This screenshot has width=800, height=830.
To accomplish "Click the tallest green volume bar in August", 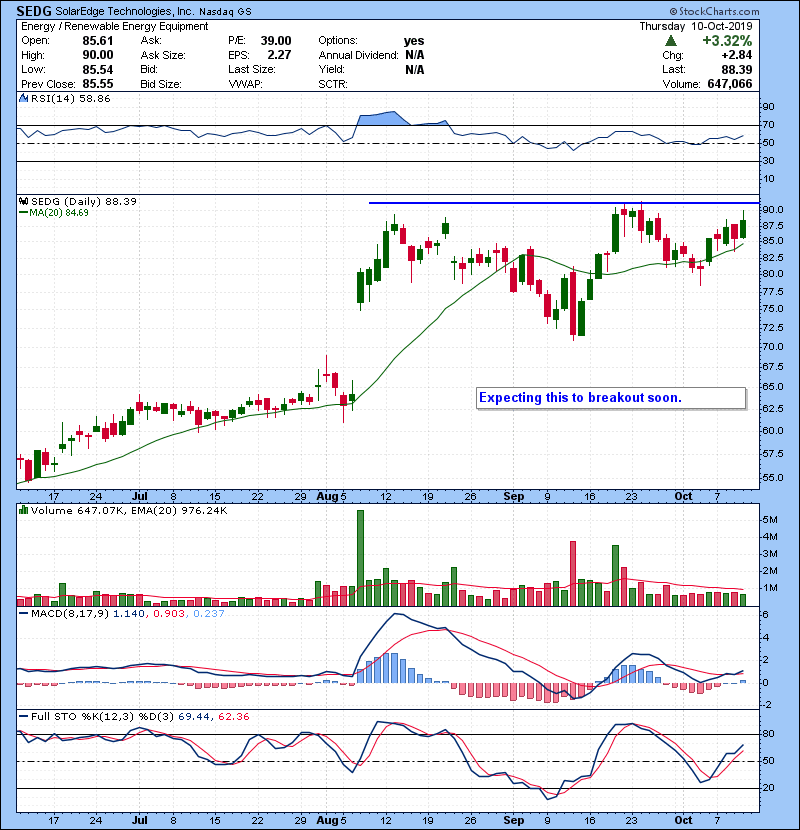I will point(361,558).
